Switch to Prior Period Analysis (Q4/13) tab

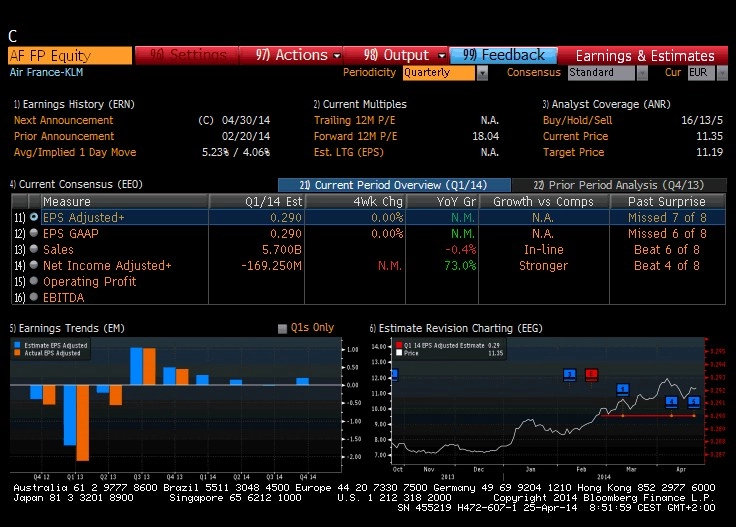click(x=619, y=185)
